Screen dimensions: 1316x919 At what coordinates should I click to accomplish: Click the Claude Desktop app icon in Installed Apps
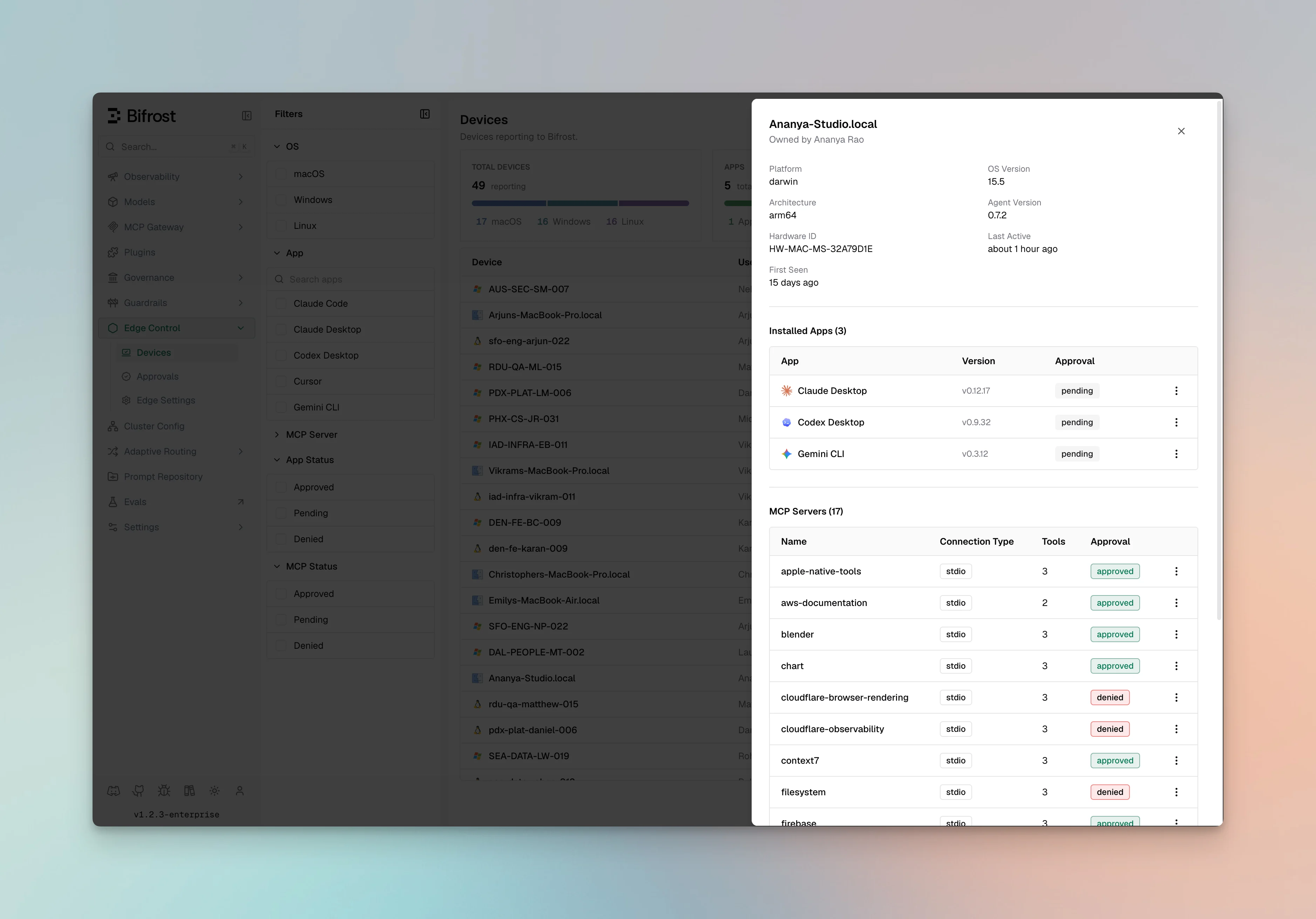point(786,391)
